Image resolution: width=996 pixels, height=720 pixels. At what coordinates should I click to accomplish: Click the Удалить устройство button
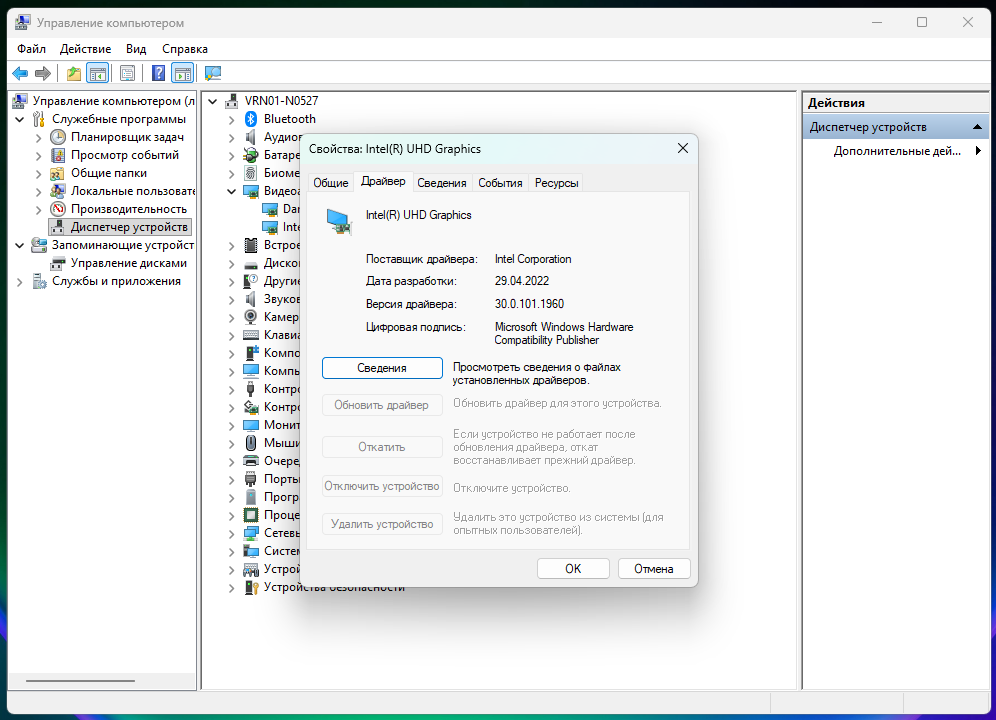(x=382, y=524)
